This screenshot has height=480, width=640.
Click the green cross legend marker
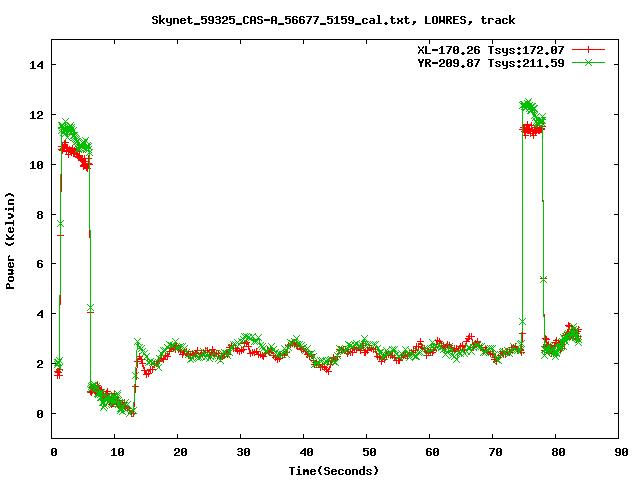(x=588, y=62)
